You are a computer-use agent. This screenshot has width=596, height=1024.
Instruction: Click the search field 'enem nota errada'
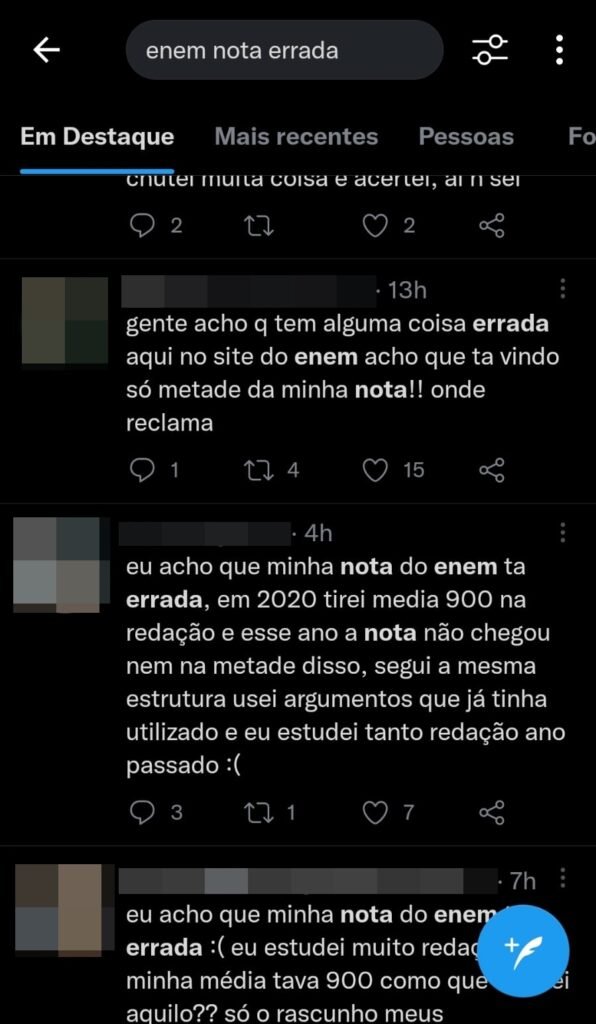click(x=285, y=50)
